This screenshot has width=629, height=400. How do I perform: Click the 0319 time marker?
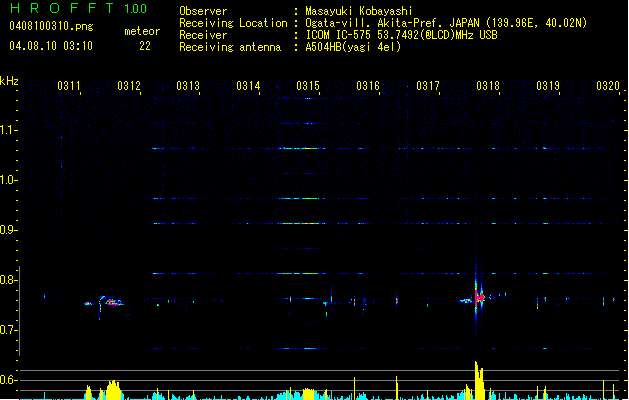(x=548, y=86)
